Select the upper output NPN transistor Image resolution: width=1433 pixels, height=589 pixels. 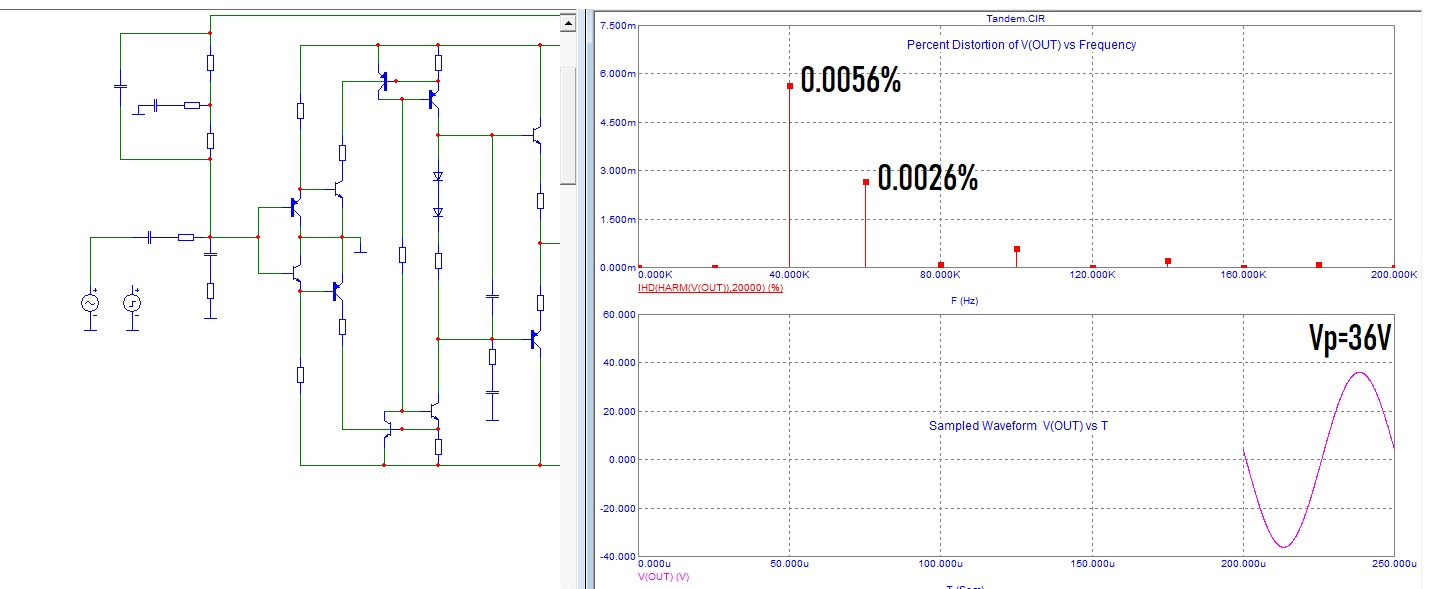537,136
